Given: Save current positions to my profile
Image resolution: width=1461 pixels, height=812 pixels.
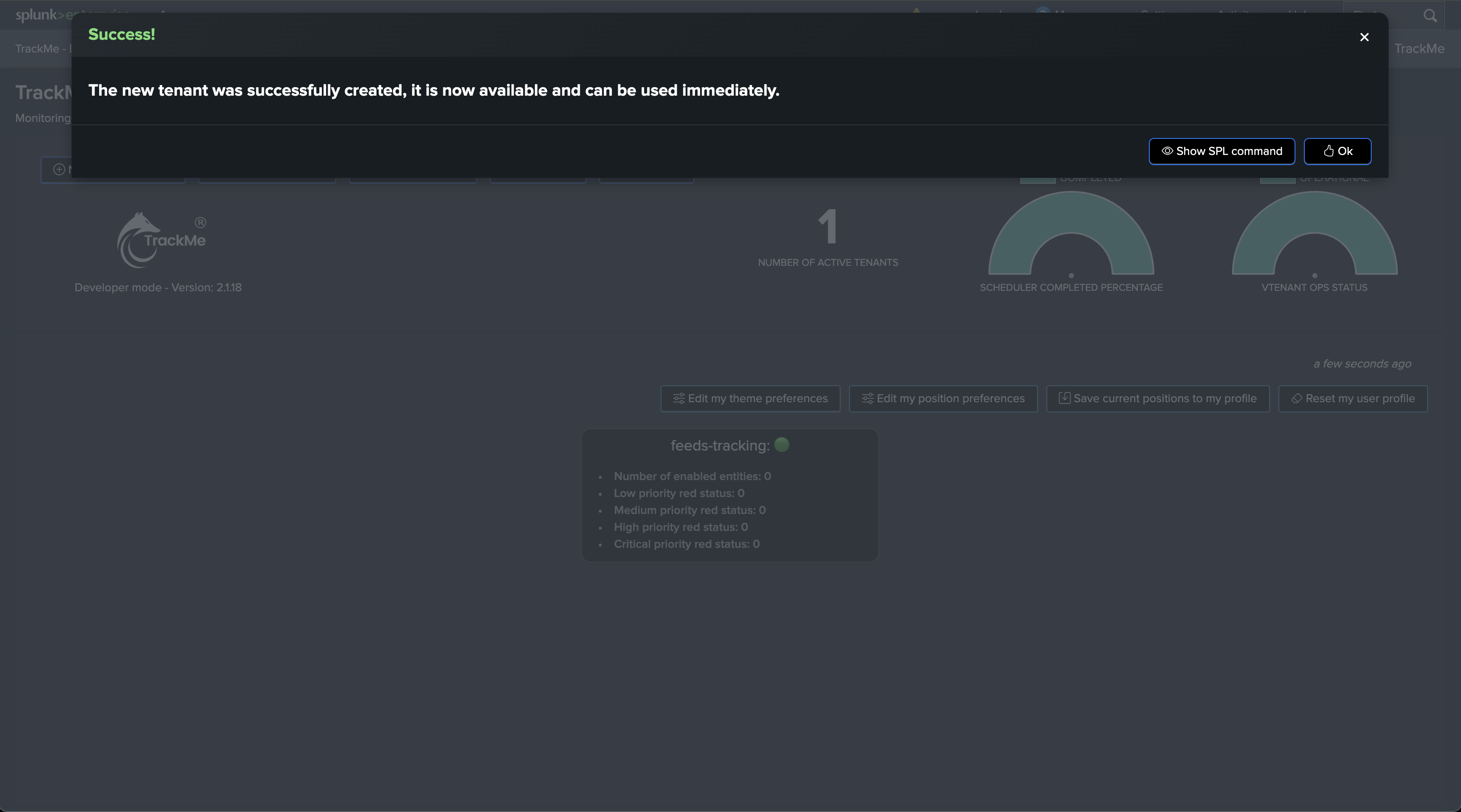Looking at the screenshot, I should pyautogui.click(x=1157, y=399).
